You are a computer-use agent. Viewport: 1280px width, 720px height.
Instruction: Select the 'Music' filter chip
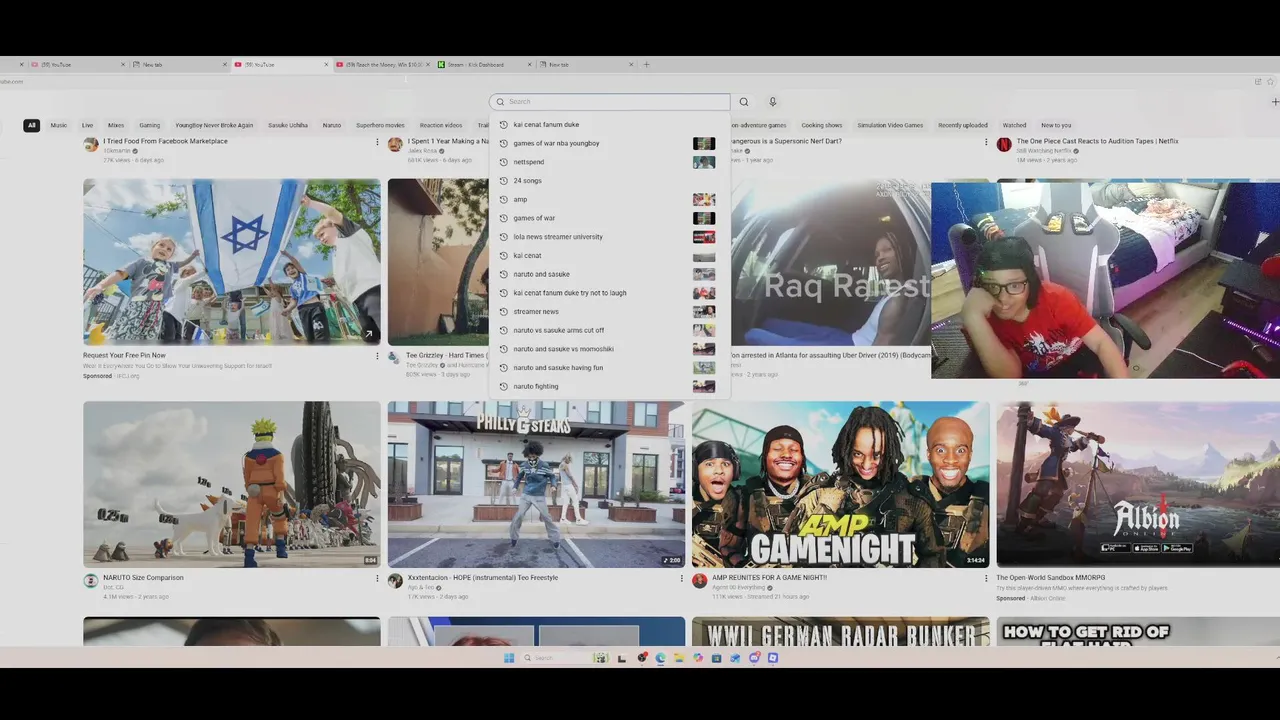point(59,125)
